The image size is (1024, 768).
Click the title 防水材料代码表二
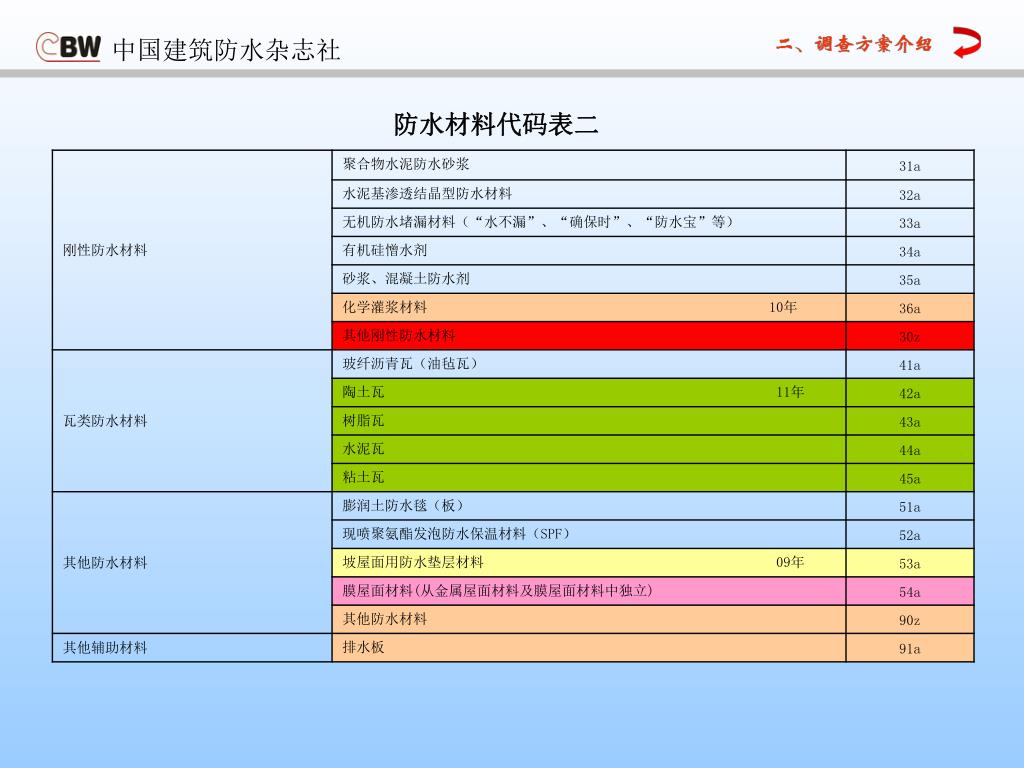click(x=496, y=124)
